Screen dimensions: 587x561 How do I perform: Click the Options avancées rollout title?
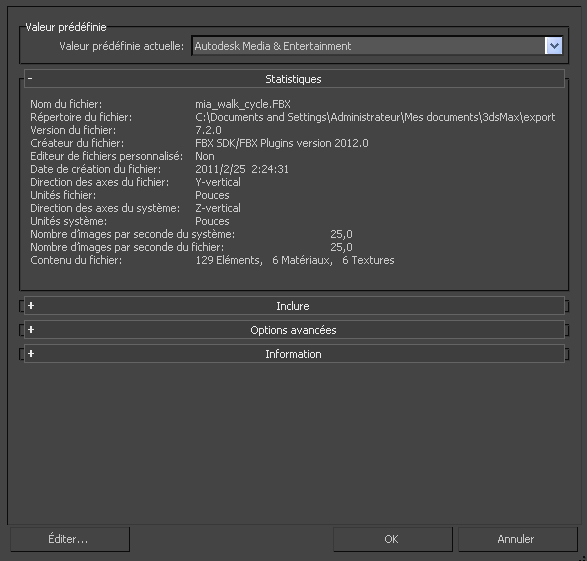coord(293,330)
